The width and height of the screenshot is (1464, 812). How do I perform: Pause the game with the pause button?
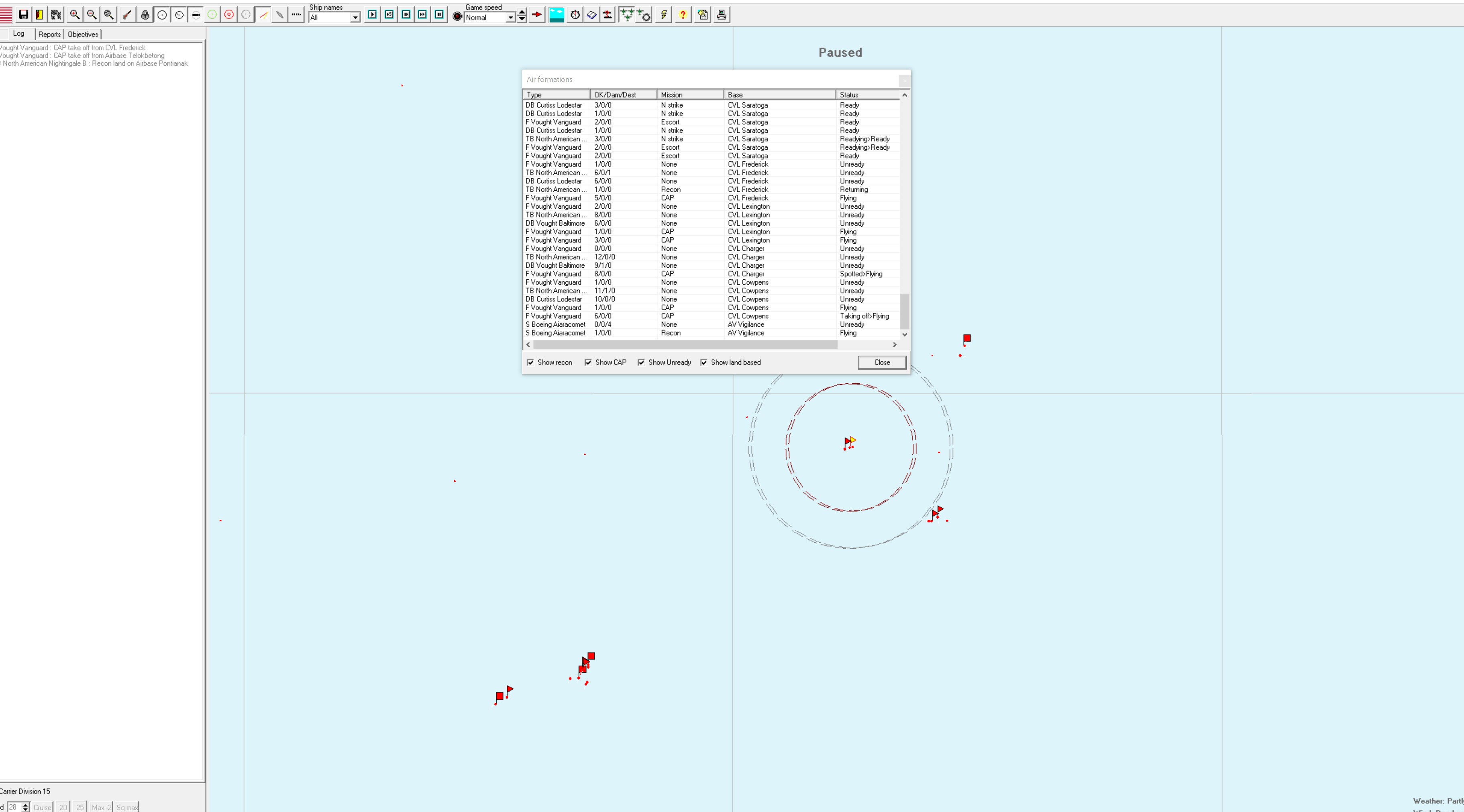click(439, 15)
